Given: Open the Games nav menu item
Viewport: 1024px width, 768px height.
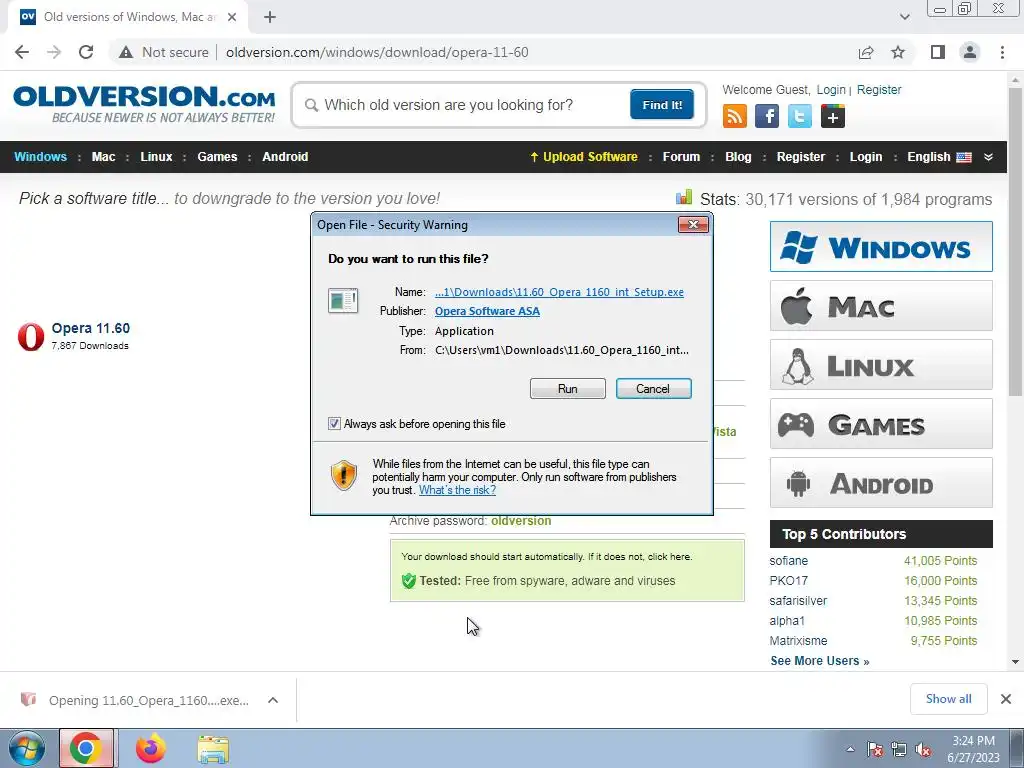Looking at the screenshot, I should (x=217, y=157).
